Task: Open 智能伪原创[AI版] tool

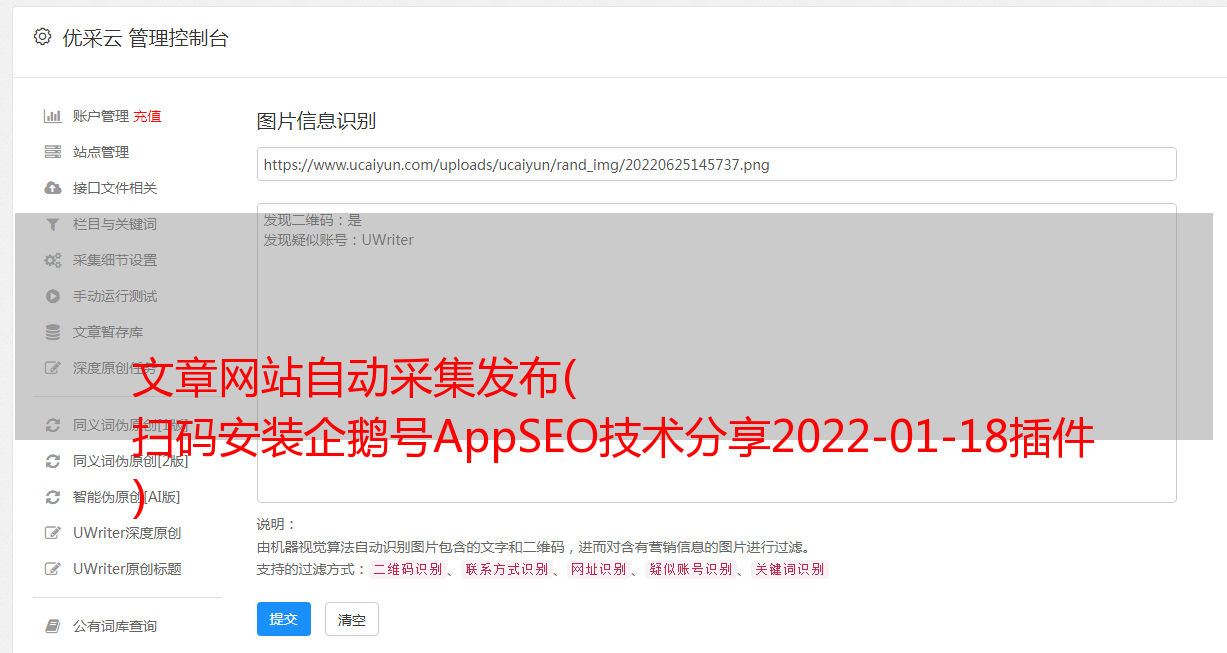Action: (127, 497)
